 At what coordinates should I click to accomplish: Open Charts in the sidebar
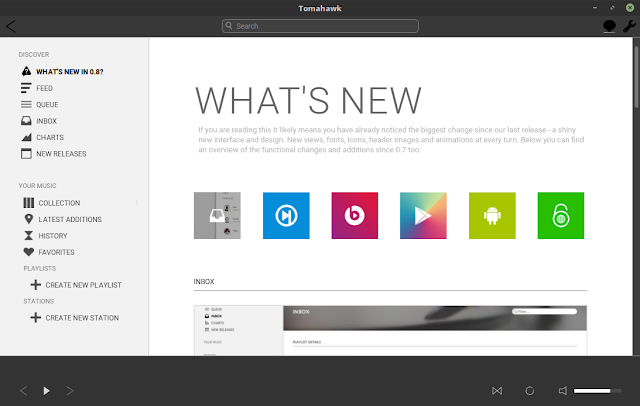(x=50, y=138)
